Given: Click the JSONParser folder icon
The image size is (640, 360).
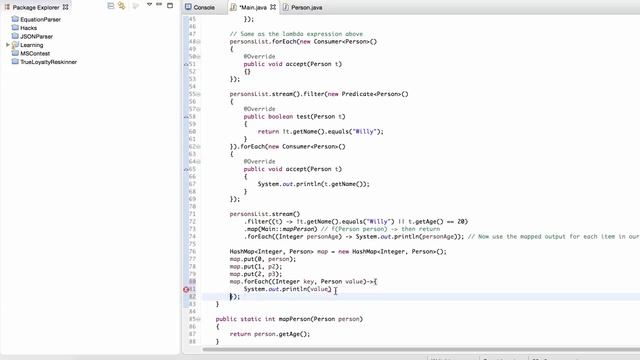Looking at the screenshot, I should pyautogui.click(x=16, y=36).
